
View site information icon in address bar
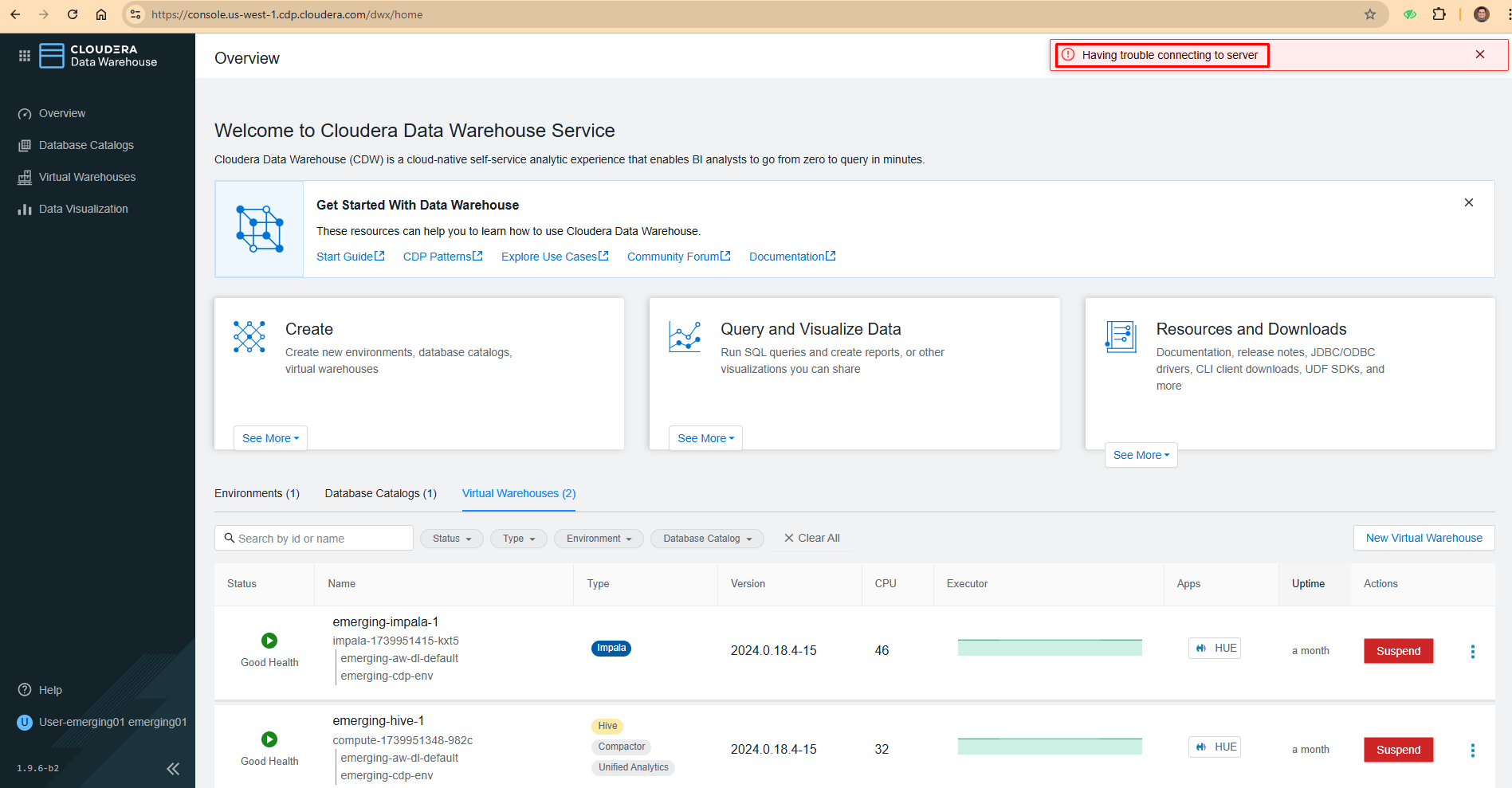(135, 14)
